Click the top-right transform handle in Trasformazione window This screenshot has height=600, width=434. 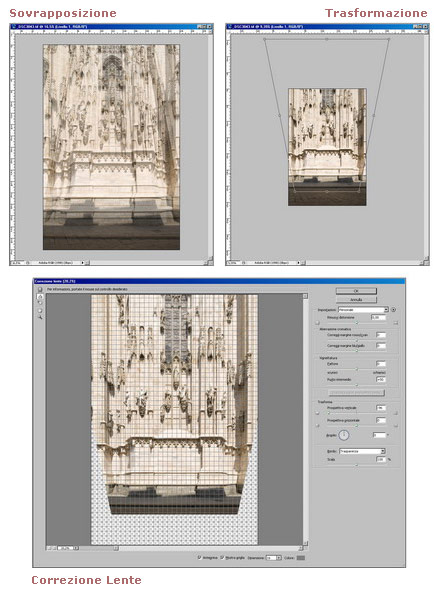pyautogui.click(x=389, y=39)
